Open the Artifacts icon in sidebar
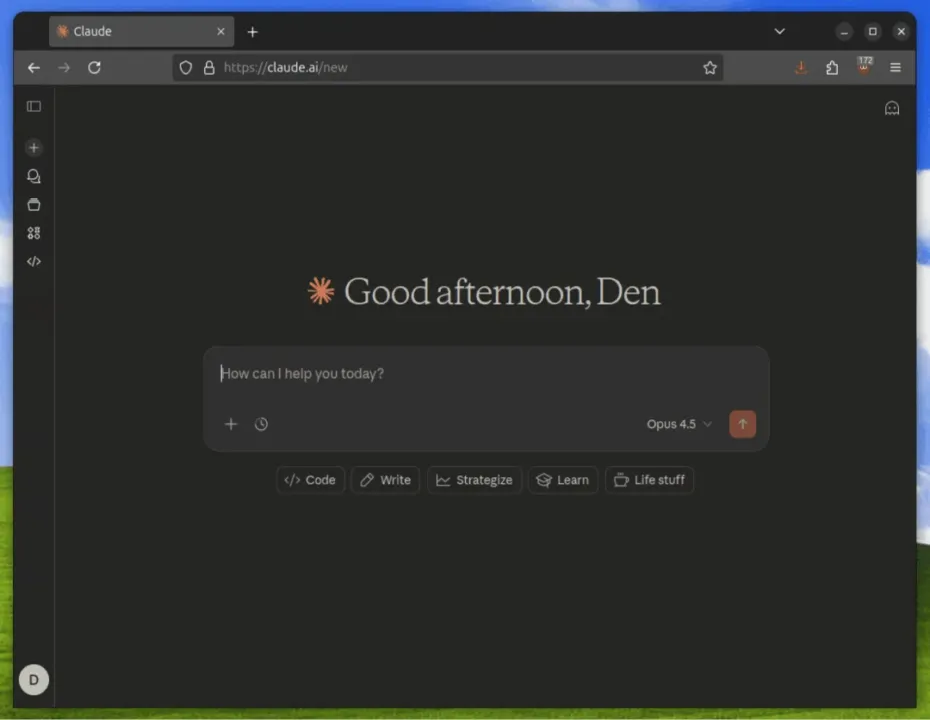Viewport: 930px width, 720px height. click(x=34, y=233)
